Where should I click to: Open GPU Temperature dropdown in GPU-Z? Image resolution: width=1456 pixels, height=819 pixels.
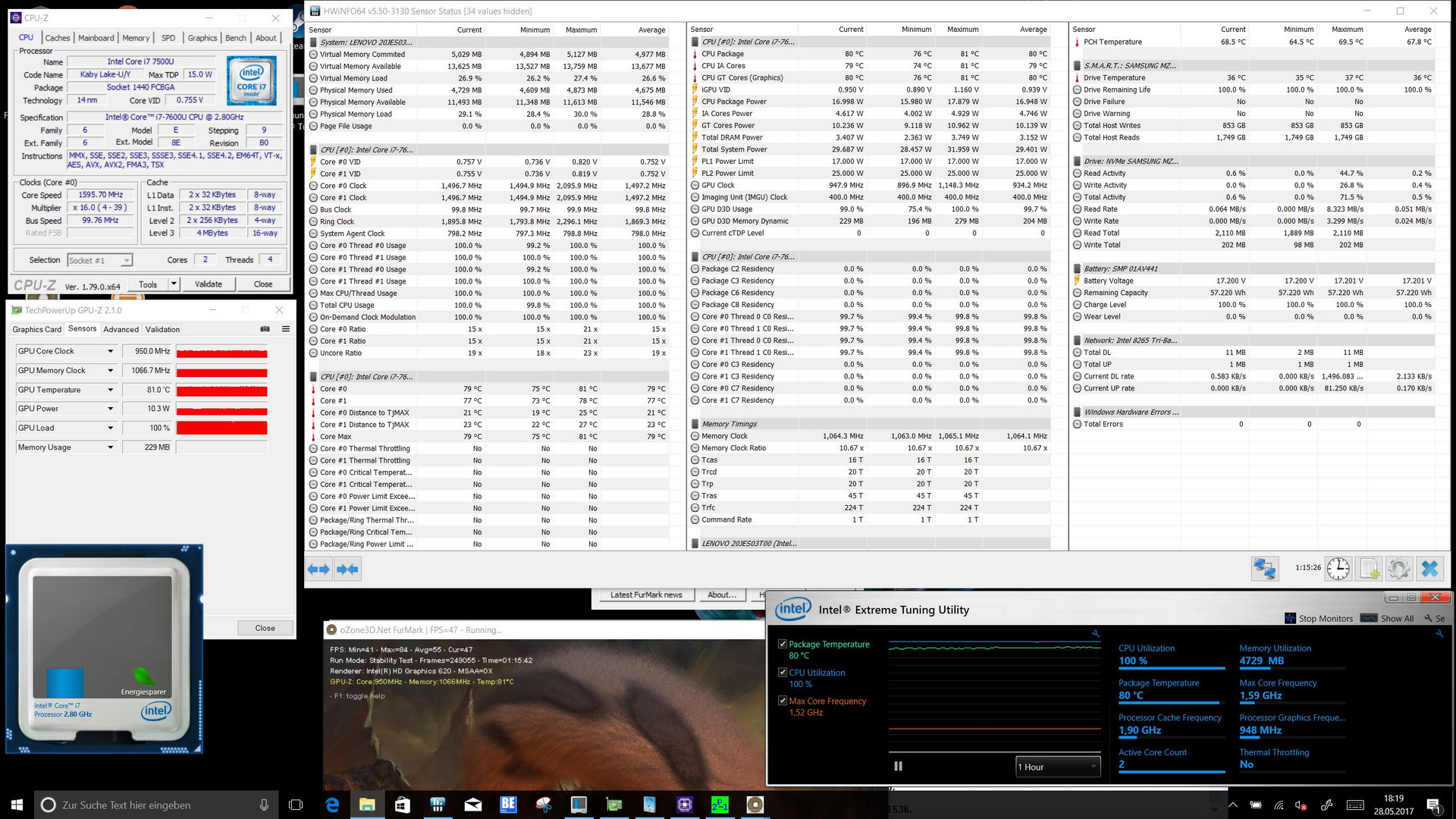[110, 390]
